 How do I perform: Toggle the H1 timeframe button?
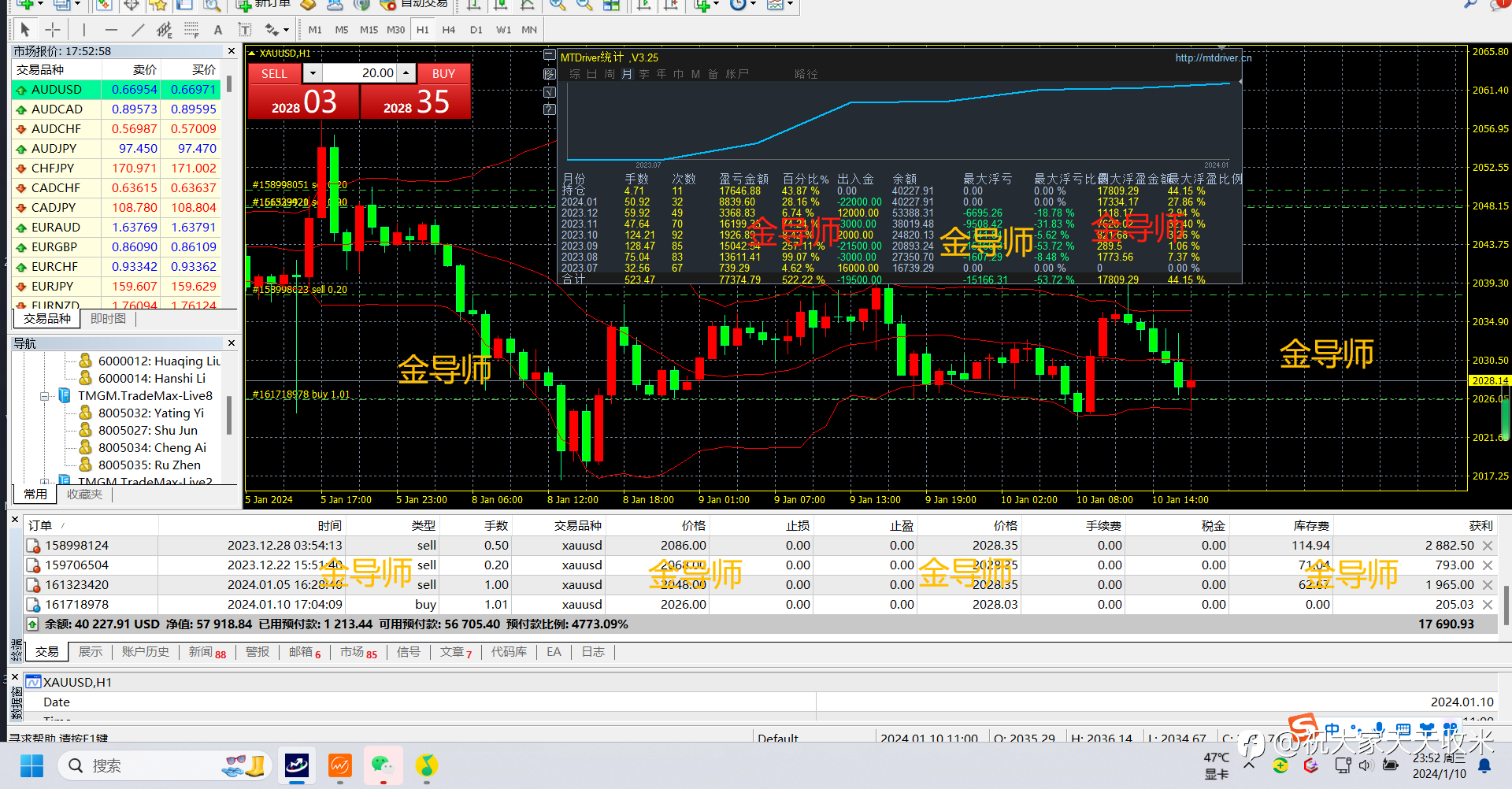(x=423, y=30)
